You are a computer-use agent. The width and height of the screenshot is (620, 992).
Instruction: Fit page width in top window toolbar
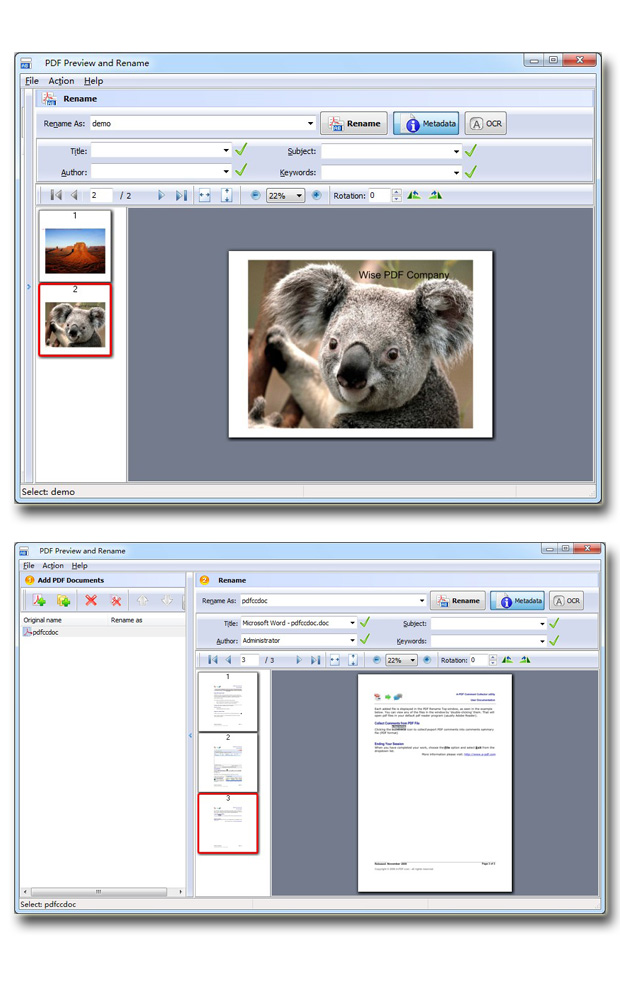coord(204,195)
